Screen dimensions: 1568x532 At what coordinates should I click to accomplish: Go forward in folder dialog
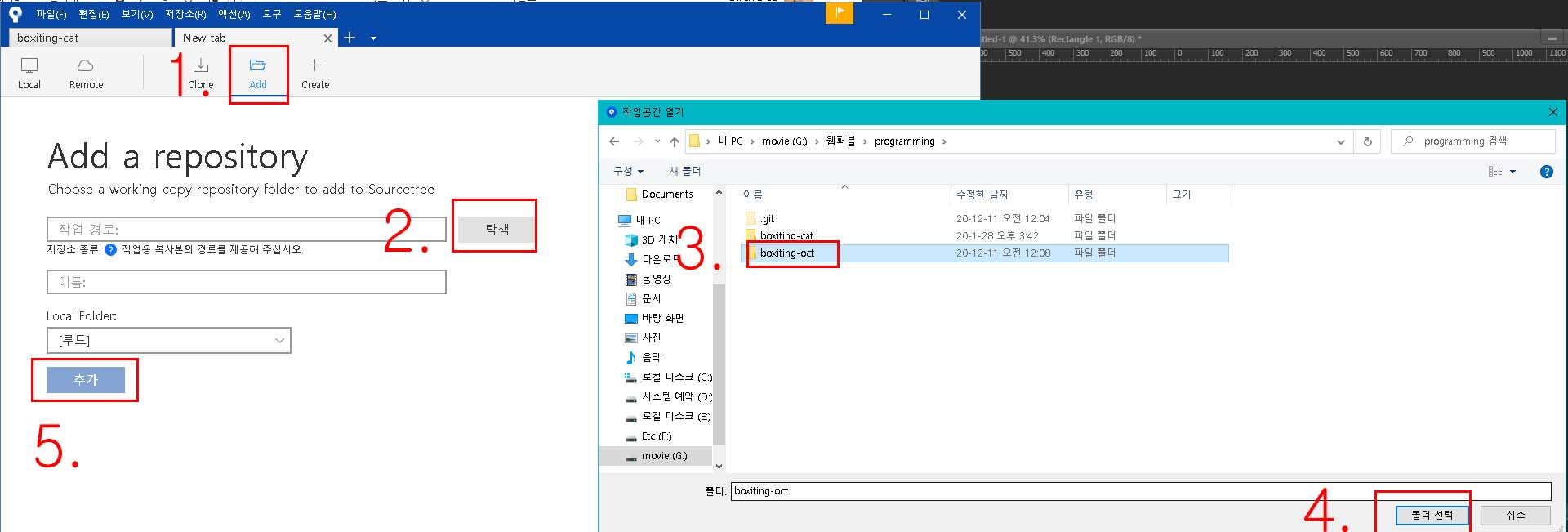(x=639, y=141)
